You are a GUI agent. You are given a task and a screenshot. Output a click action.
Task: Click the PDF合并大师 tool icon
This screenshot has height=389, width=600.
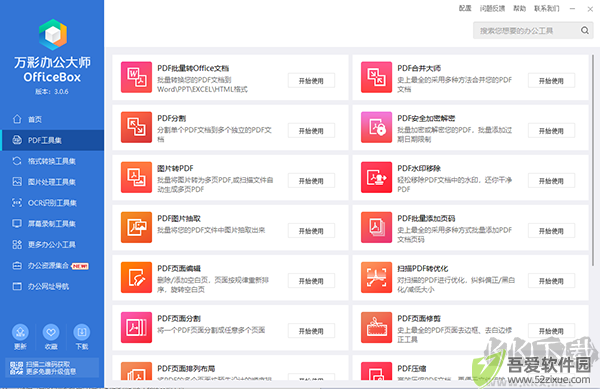[x=376, y=77]
